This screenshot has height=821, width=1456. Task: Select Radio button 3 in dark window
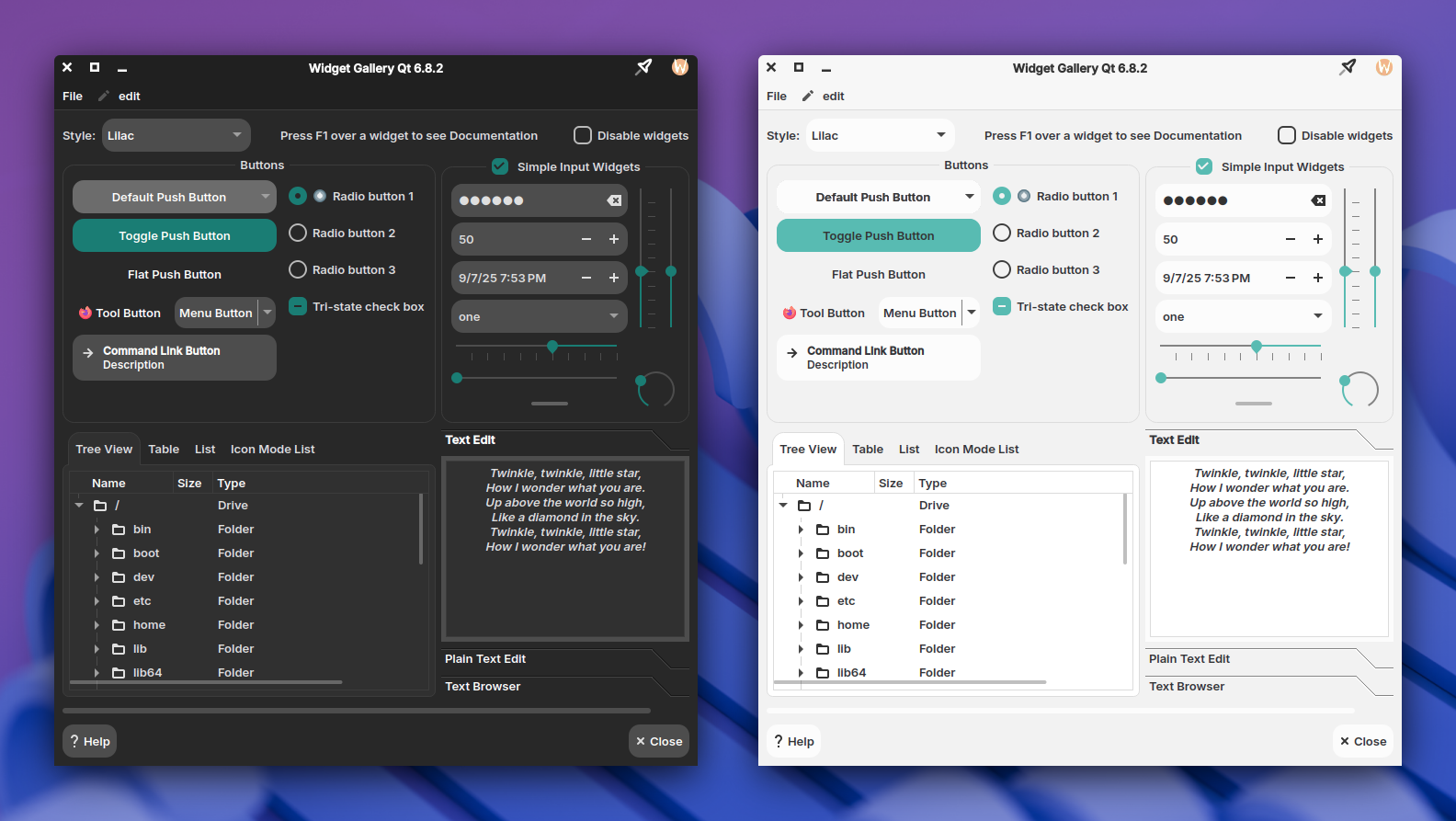298,269
